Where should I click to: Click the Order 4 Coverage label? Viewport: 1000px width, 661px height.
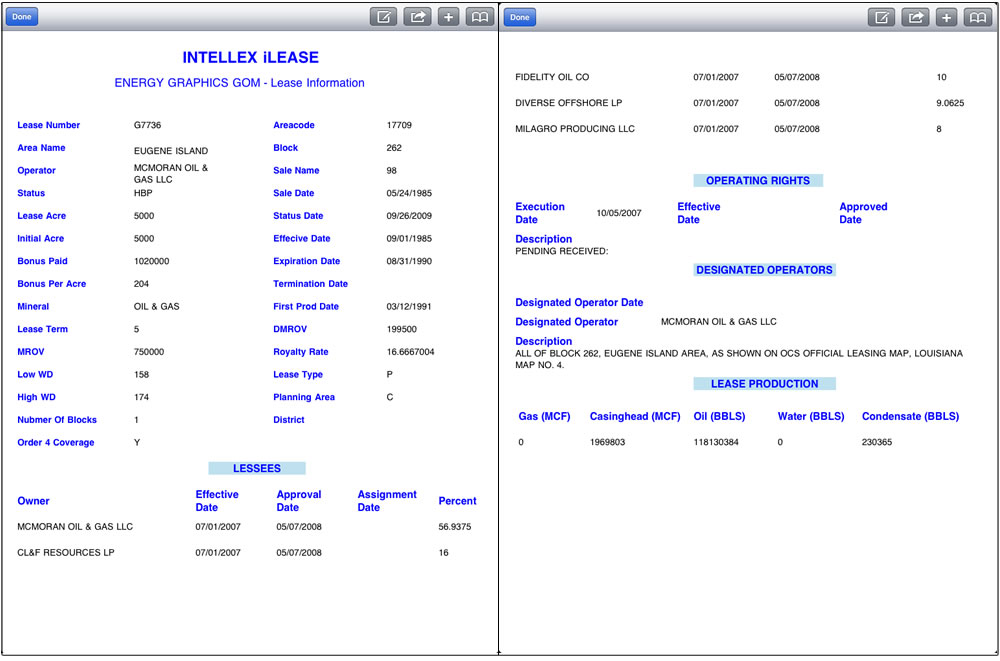56,443
